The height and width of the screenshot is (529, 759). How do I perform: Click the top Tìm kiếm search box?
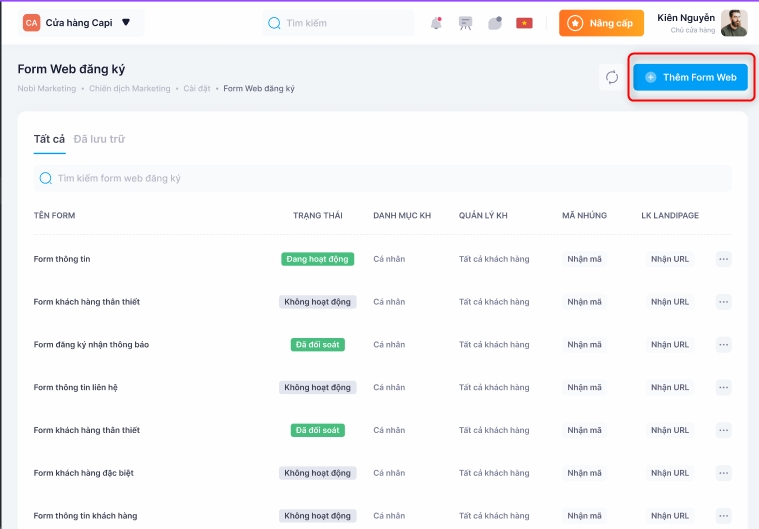[x=340, y=23]
